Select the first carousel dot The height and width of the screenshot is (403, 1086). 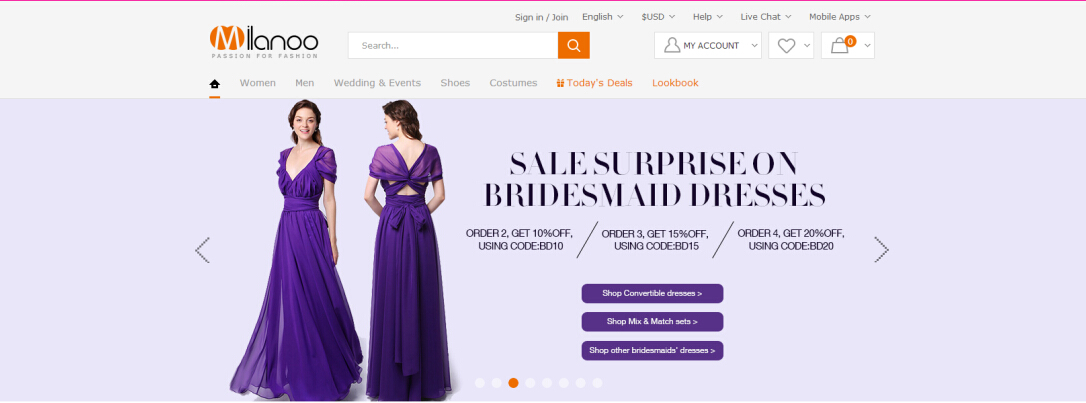[480, 383]
